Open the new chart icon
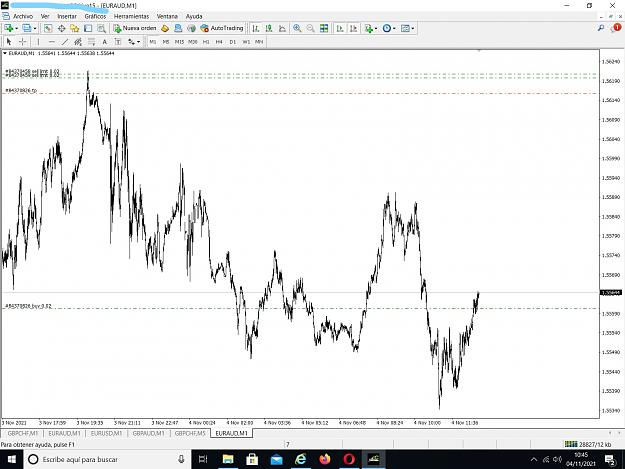The image size is (625, 469). pos(8,28)
